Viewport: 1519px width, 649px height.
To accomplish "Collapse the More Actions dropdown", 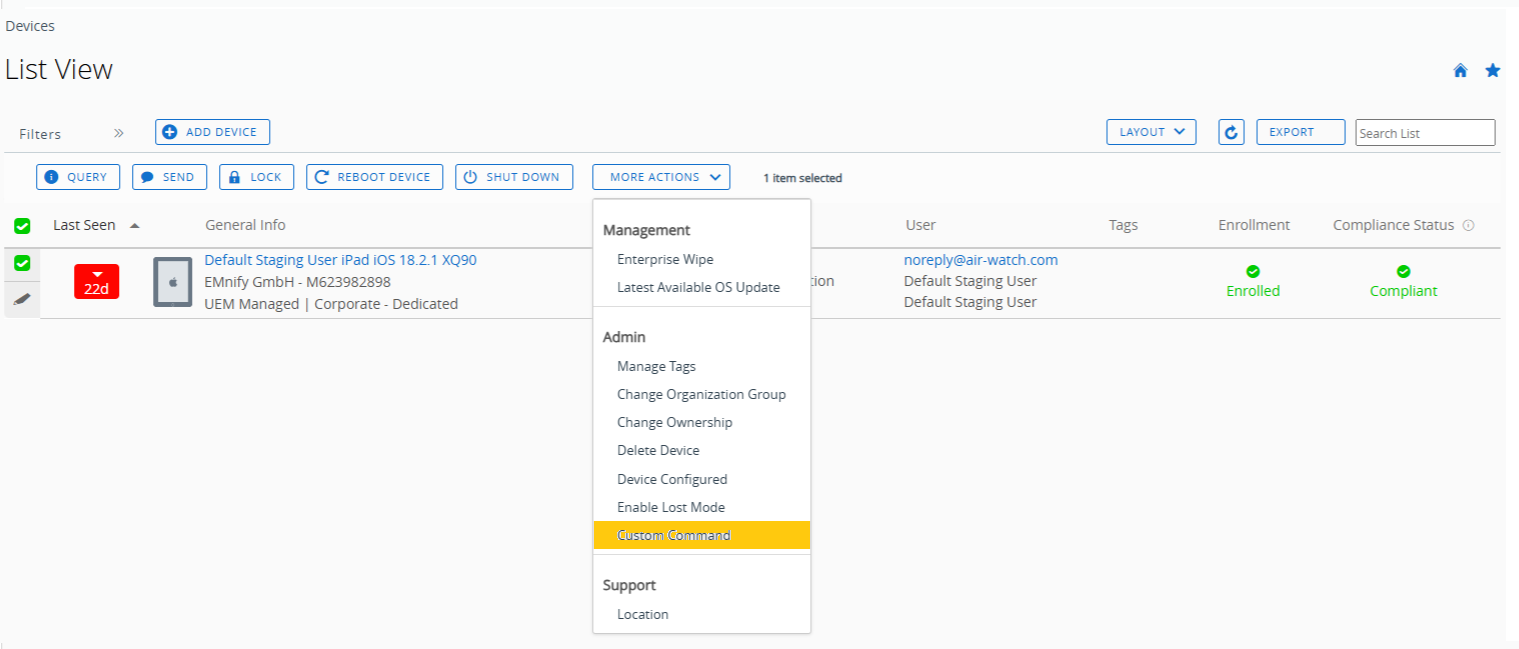I will pos(661,177).
